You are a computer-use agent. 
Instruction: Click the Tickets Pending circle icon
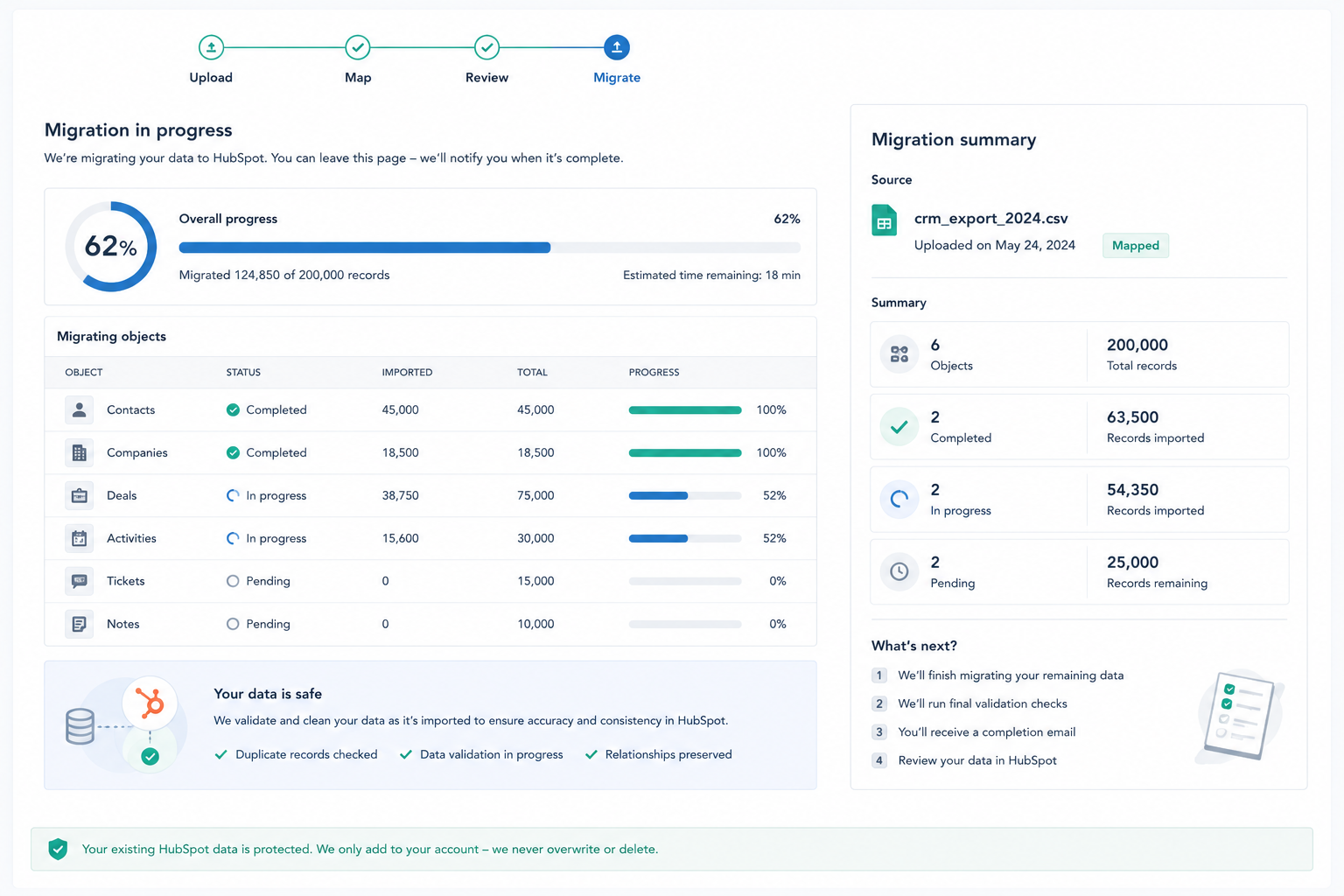[233, 581]
